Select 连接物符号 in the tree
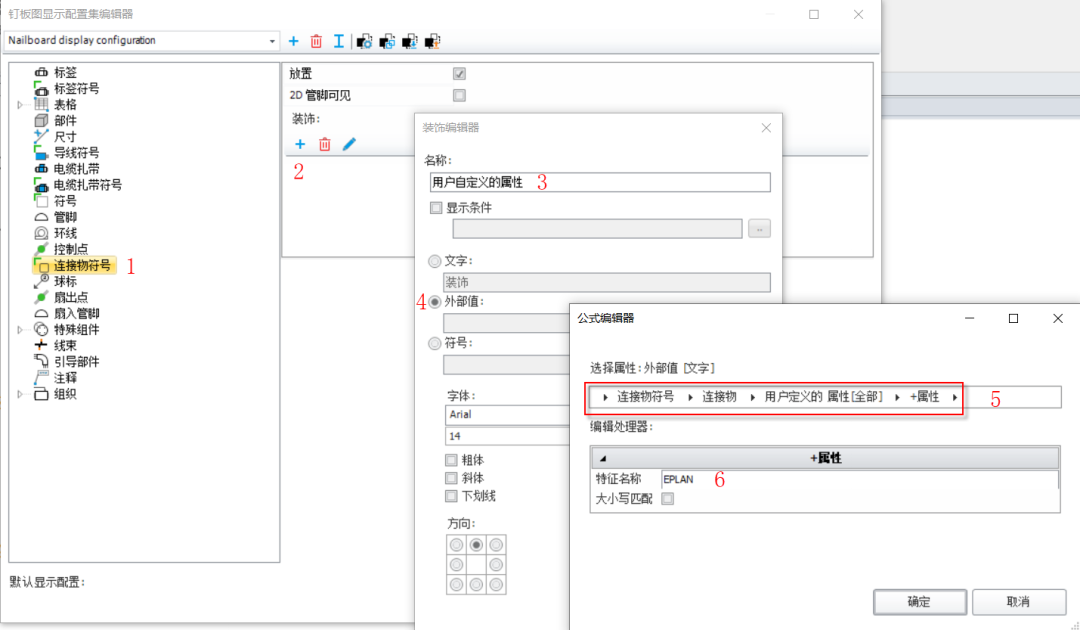The height and width of the screenshot is (630, 1080). pyautogui.click(x=82, y=265)
